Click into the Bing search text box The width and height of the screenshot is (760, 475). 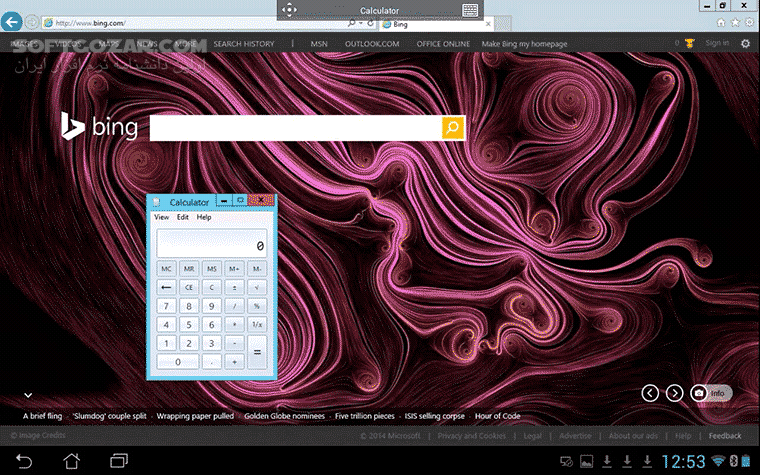295,128
